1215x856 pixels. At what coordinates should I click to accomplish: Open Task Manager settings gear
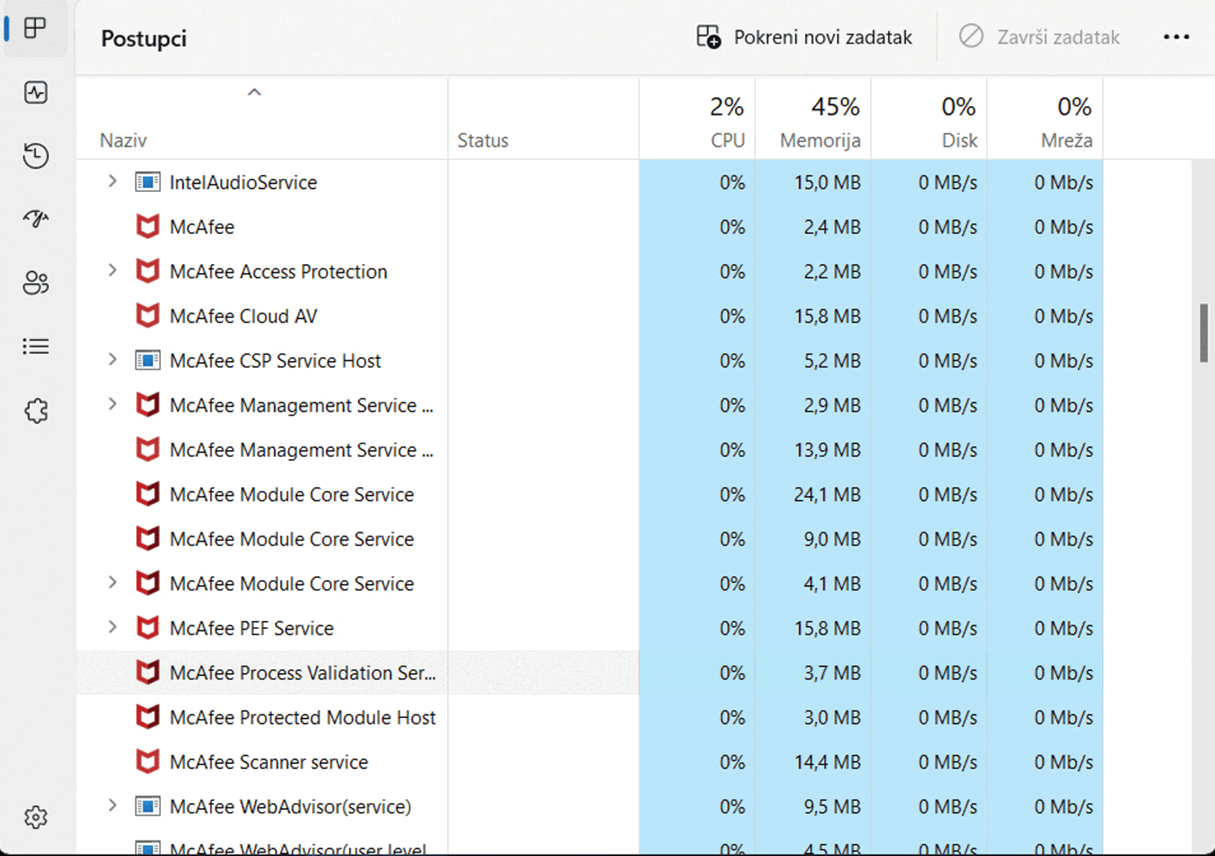click(36, 817)
